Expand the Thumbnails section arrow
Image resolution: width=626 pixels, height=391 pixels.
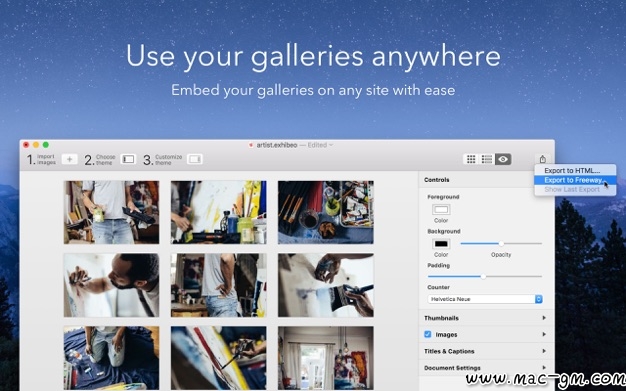544,318
